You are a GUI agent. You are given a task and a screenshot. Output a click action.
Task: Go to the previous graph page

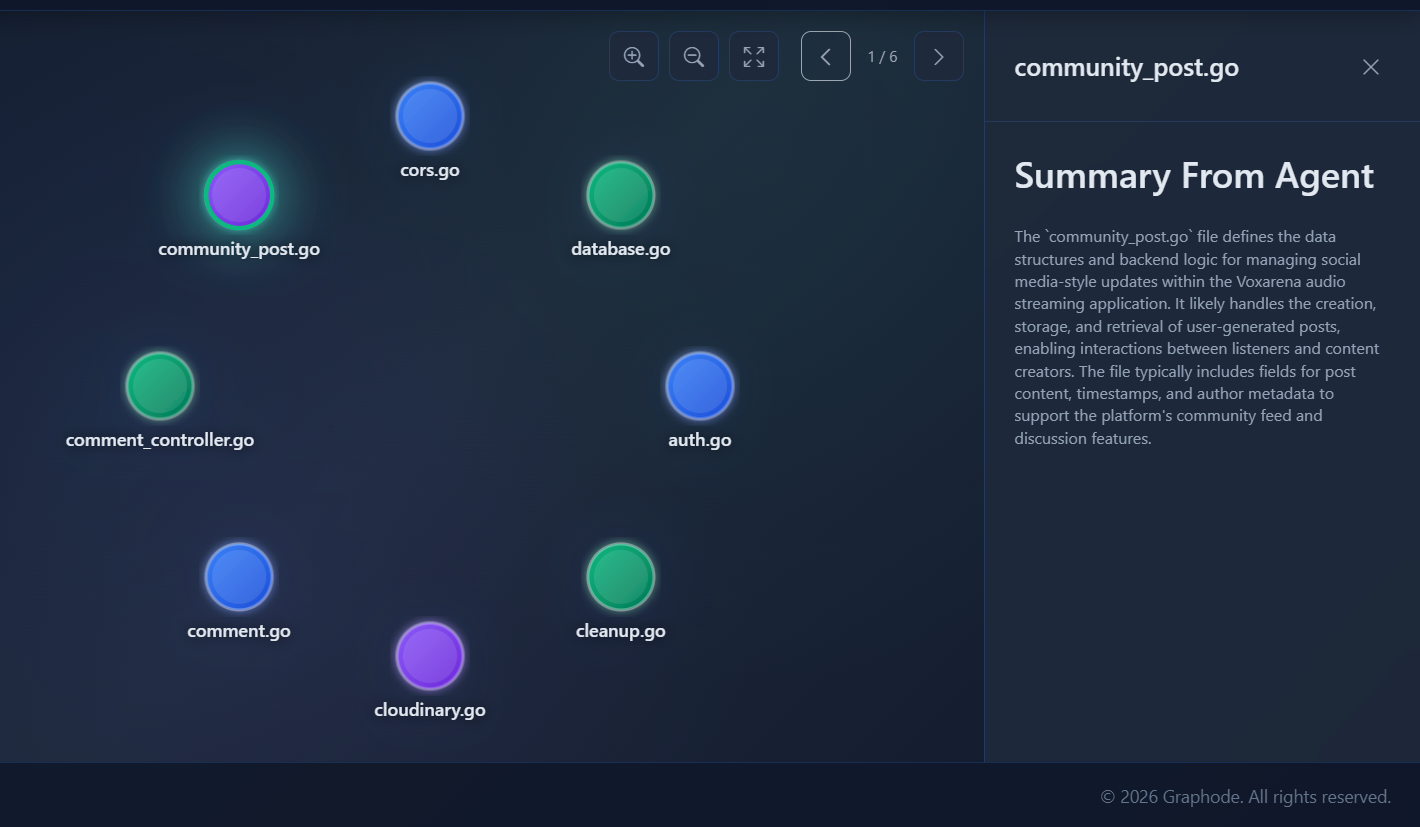point(825,56)
